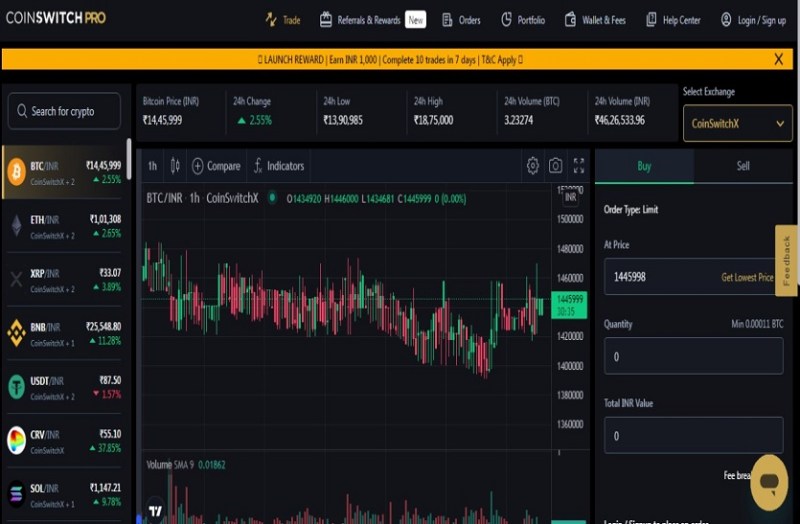Switch to the Sell tab
The image size is (800, 524).
(743, 166)
